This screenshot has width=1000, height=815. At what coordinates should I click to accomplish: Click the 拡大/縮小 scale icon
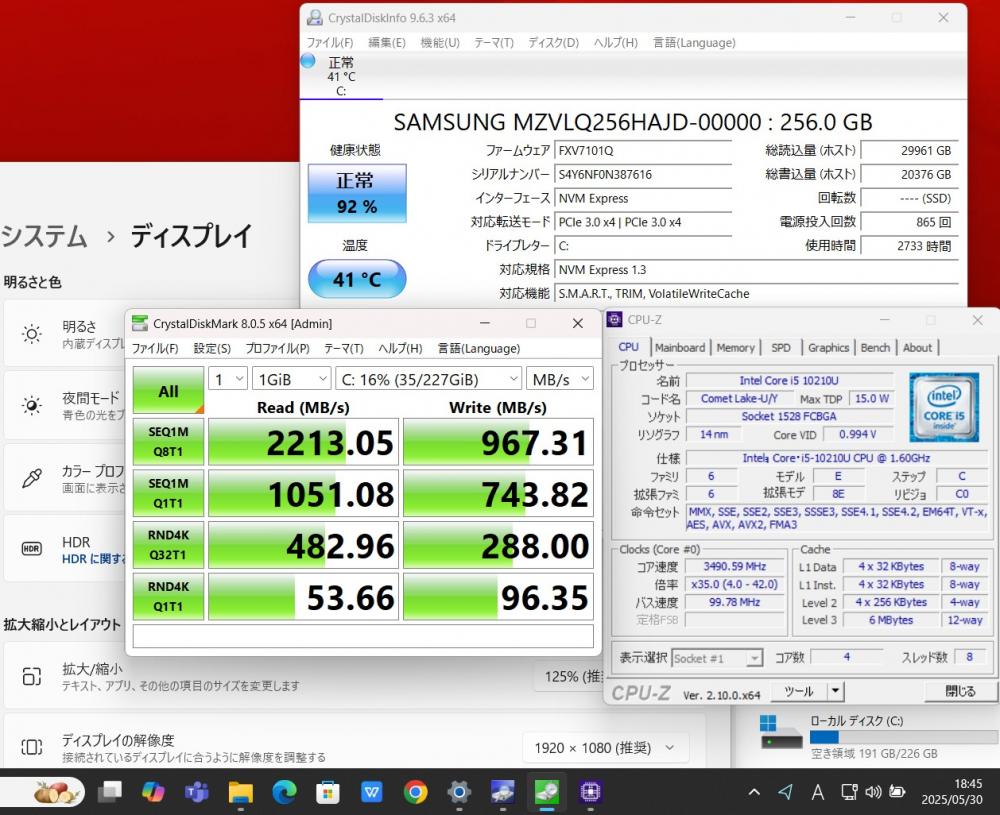tap(32, 676)
